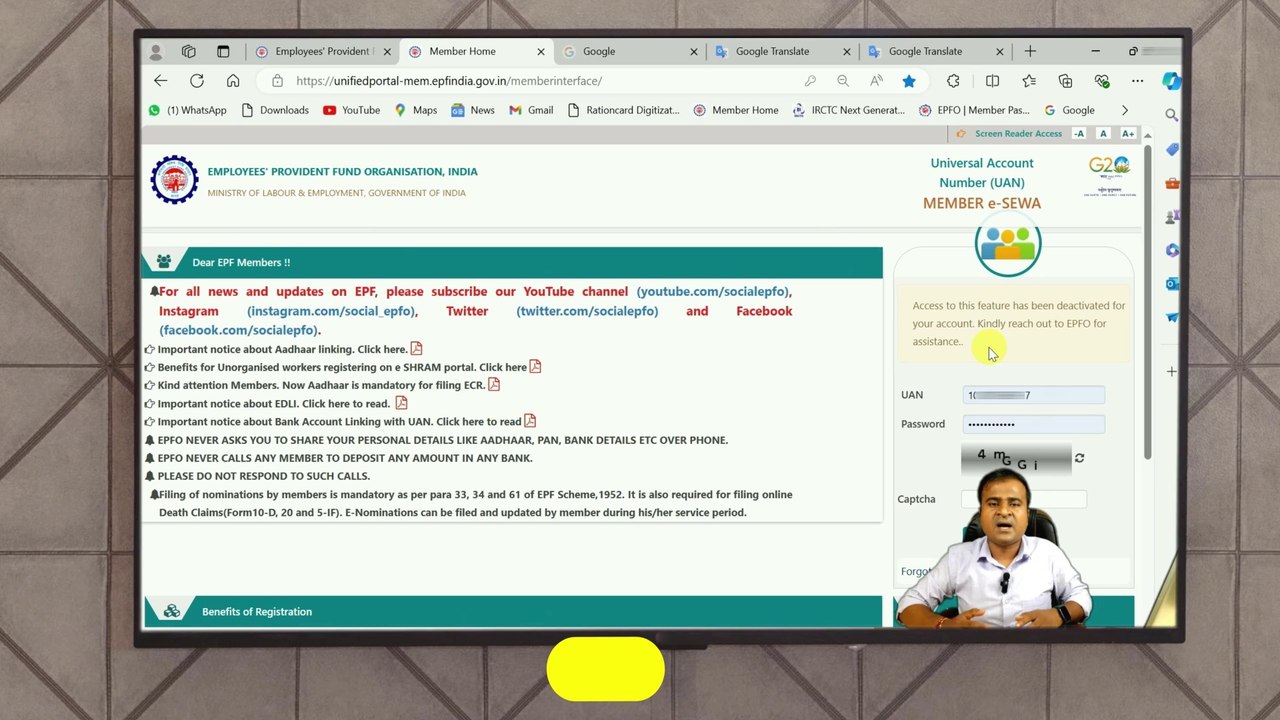Viewport: 1280px width, 720px height.
Task: Open PDF icon beside e SHRAM notice
Action: 535,367
